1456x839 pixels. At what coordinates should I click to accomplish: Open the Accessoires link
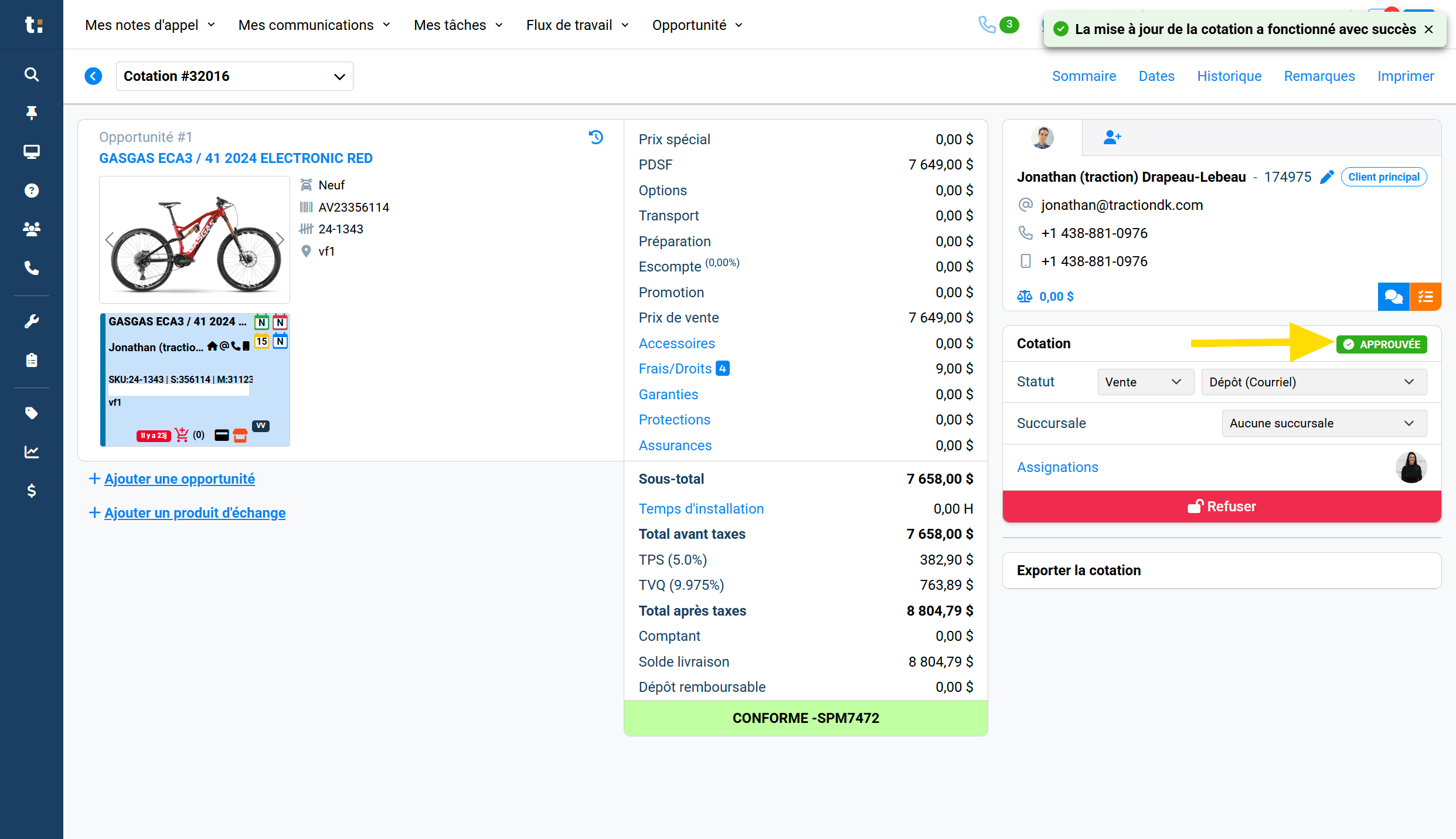676,344
